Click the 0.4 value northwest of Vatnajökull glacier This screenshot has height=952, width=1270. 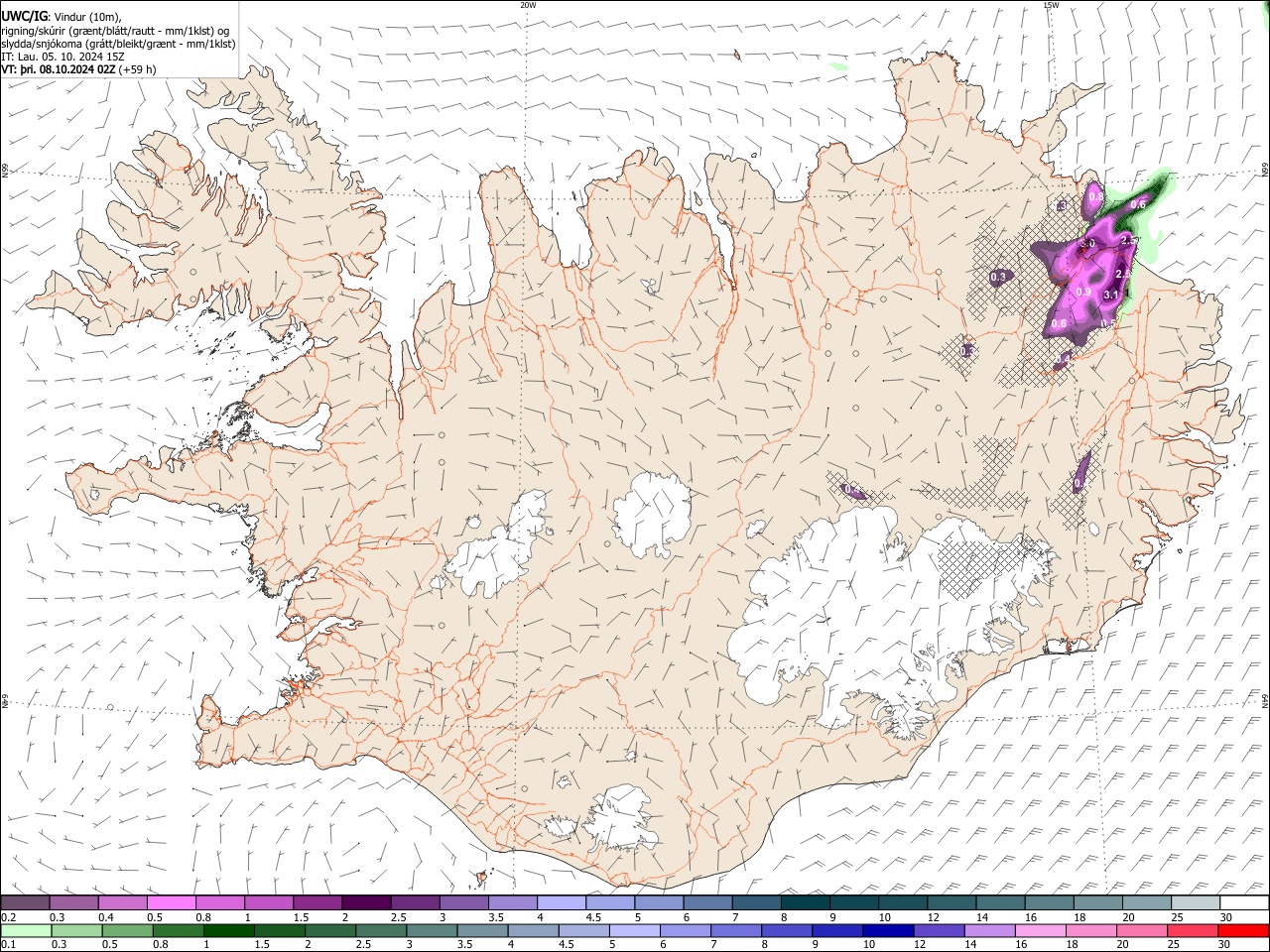(x=851, y=490)
